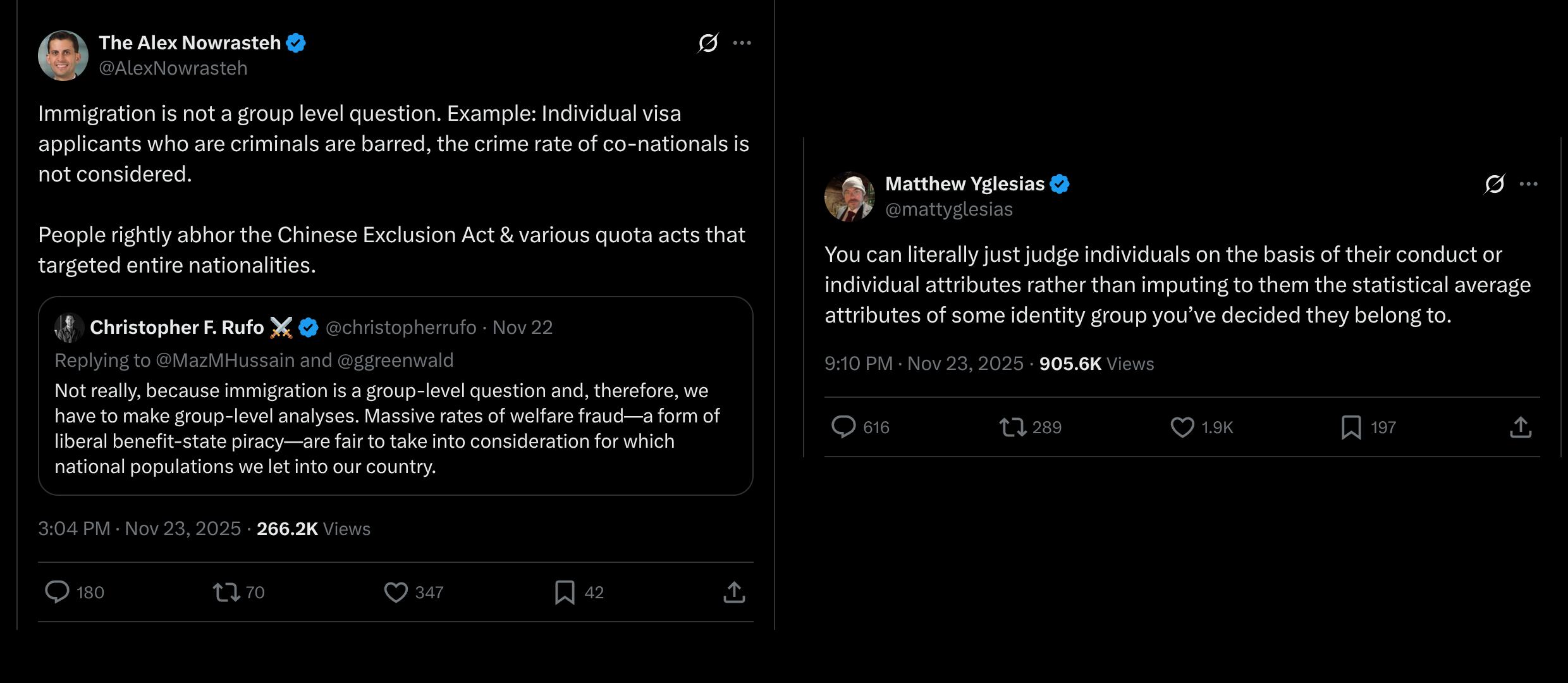Bookmark Alex Nowrasteh's tweet

pos(565,592)
